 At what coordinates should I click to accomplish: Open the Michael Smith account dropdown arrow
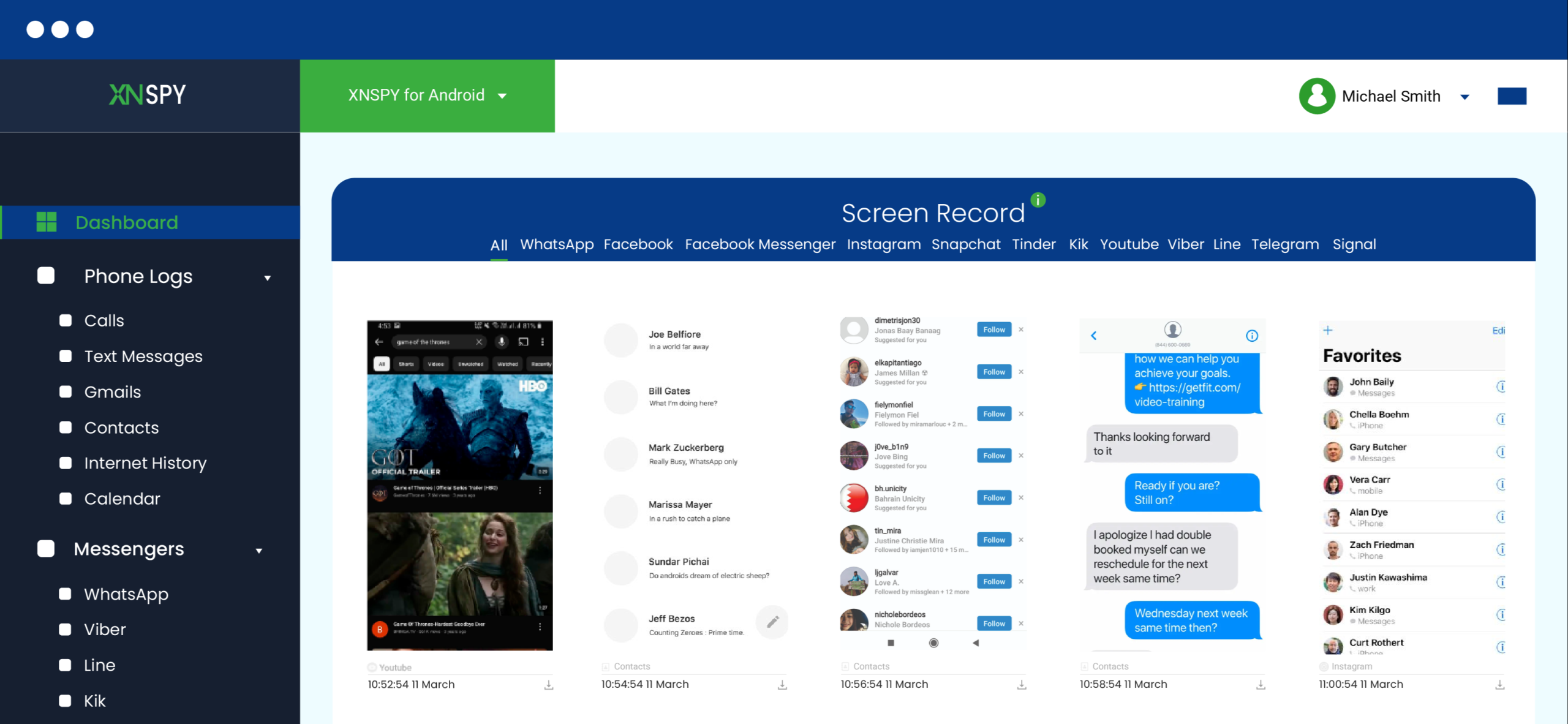(1464, 97)
